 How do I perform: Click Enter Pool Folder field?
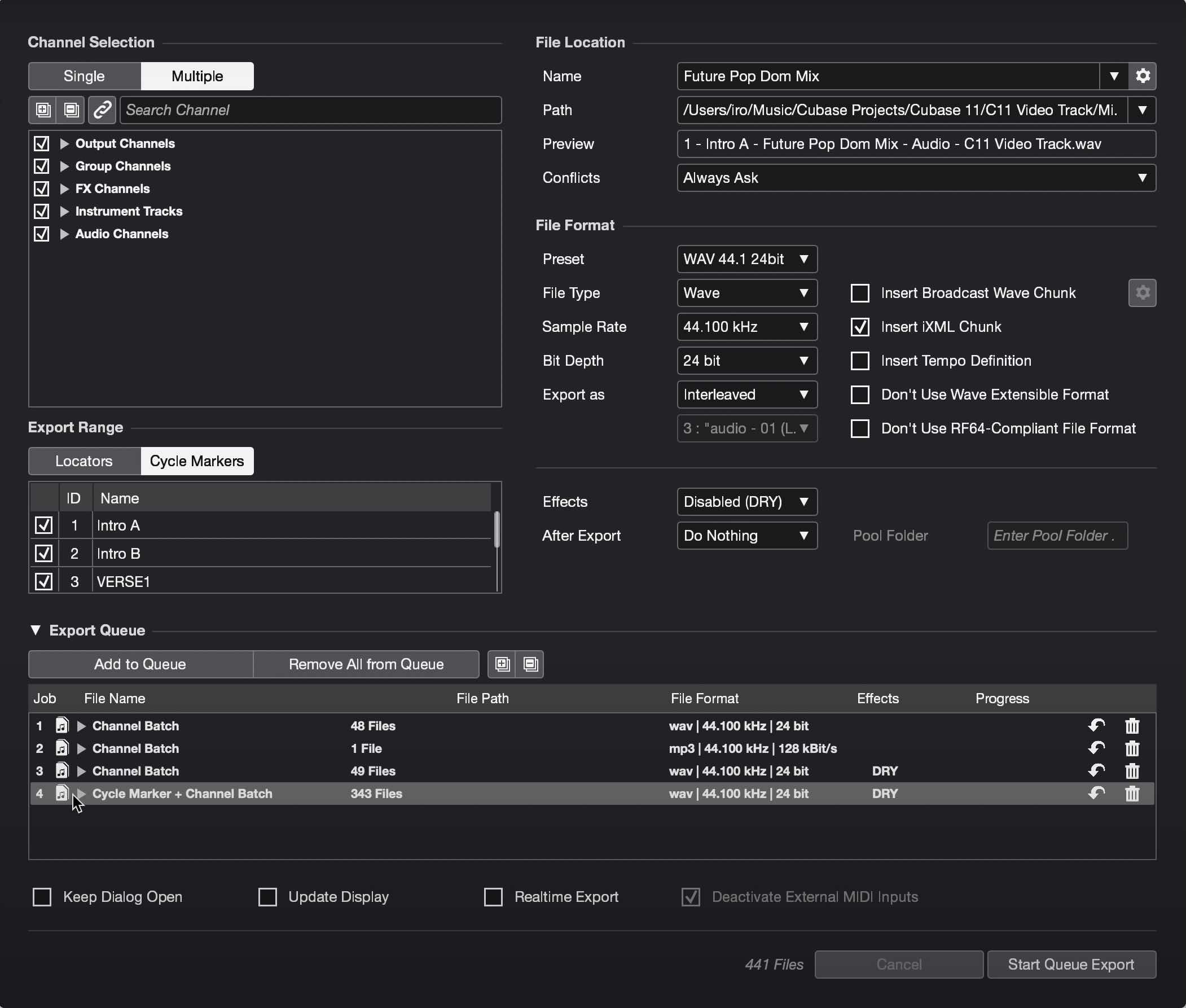1057,536
